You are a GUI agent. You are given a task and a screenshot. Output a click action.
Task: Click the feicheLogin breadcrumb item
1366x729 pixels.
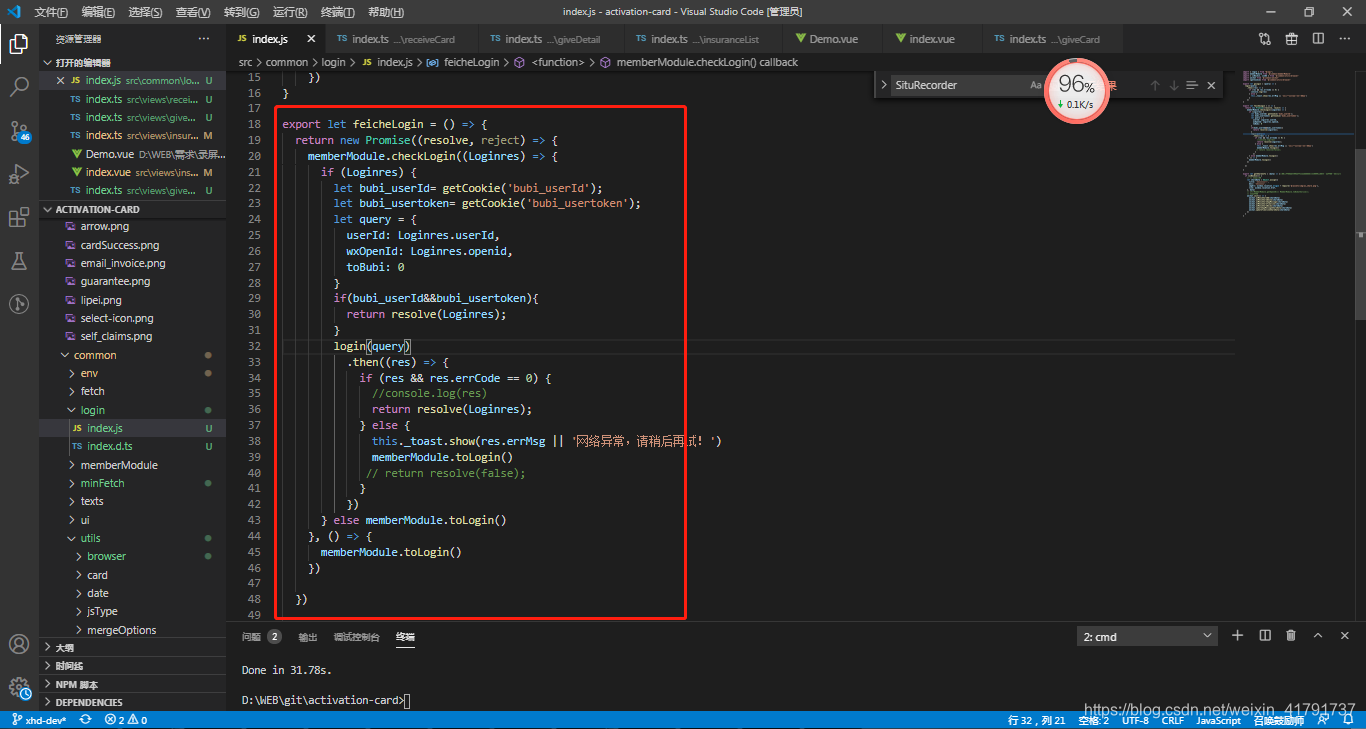point(469,62)
